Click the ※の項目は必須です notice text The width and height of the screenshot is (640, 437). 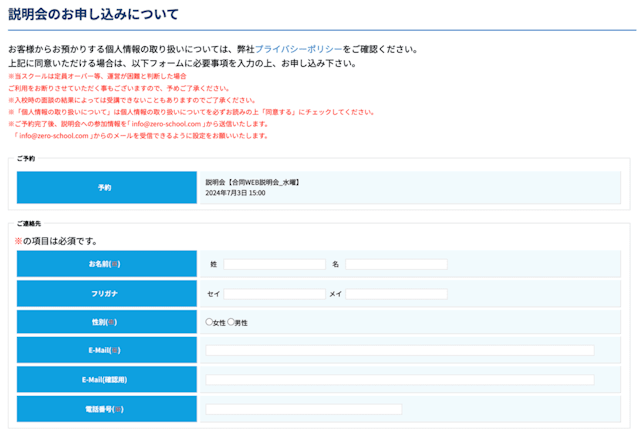click(x=56, y=241)
